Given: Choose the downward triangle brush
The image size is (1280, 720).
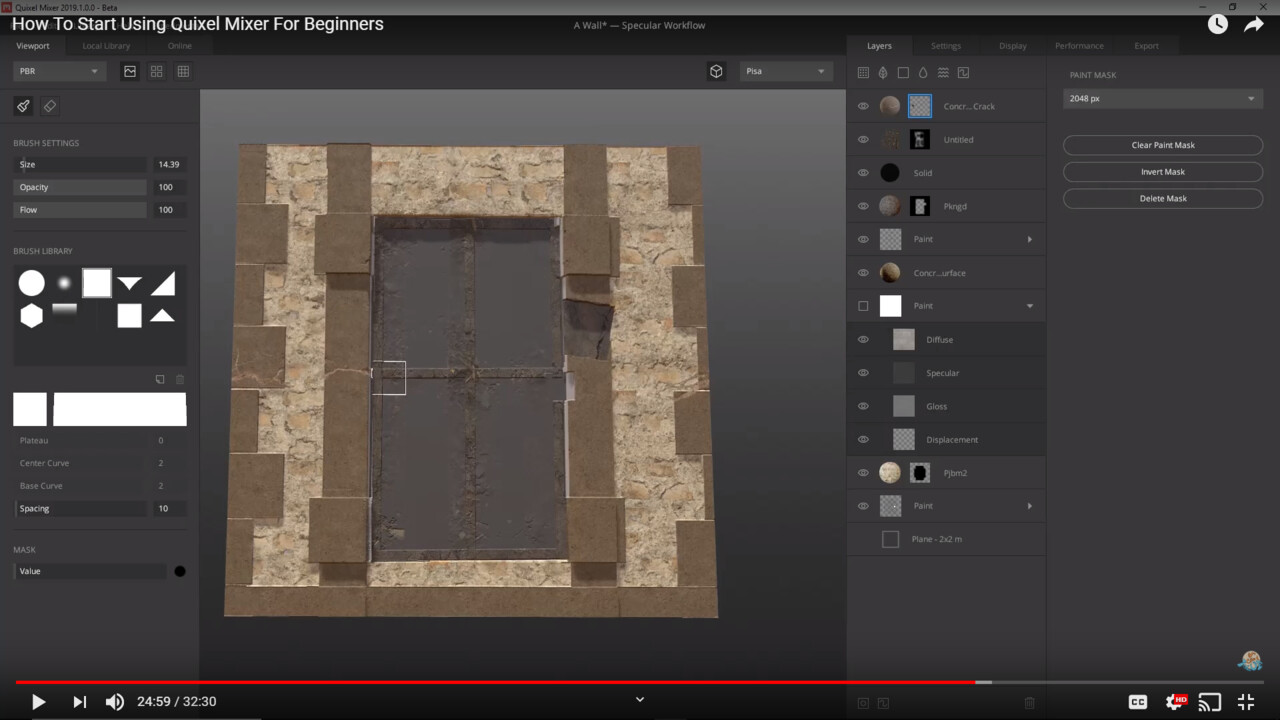Looking at the screenshot, I should (x=130, y=284).
